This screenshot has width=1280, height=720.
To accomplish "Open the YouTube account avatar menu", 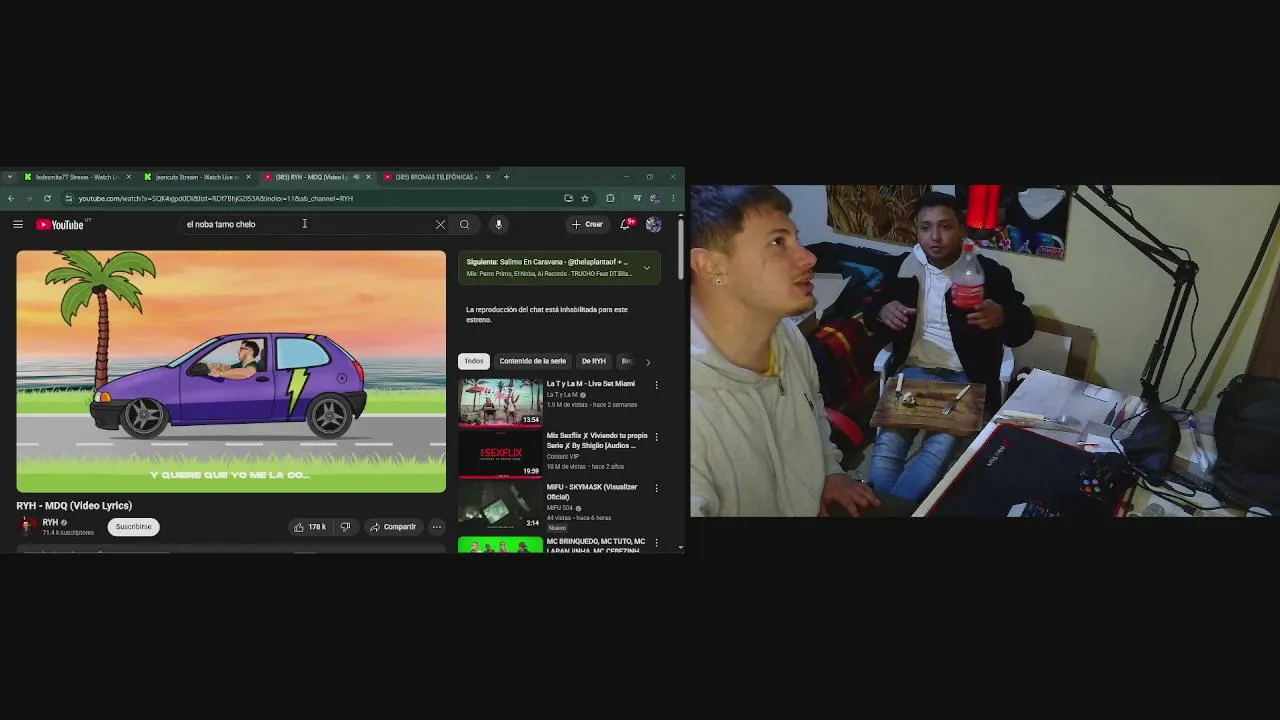I will point(653,224).
